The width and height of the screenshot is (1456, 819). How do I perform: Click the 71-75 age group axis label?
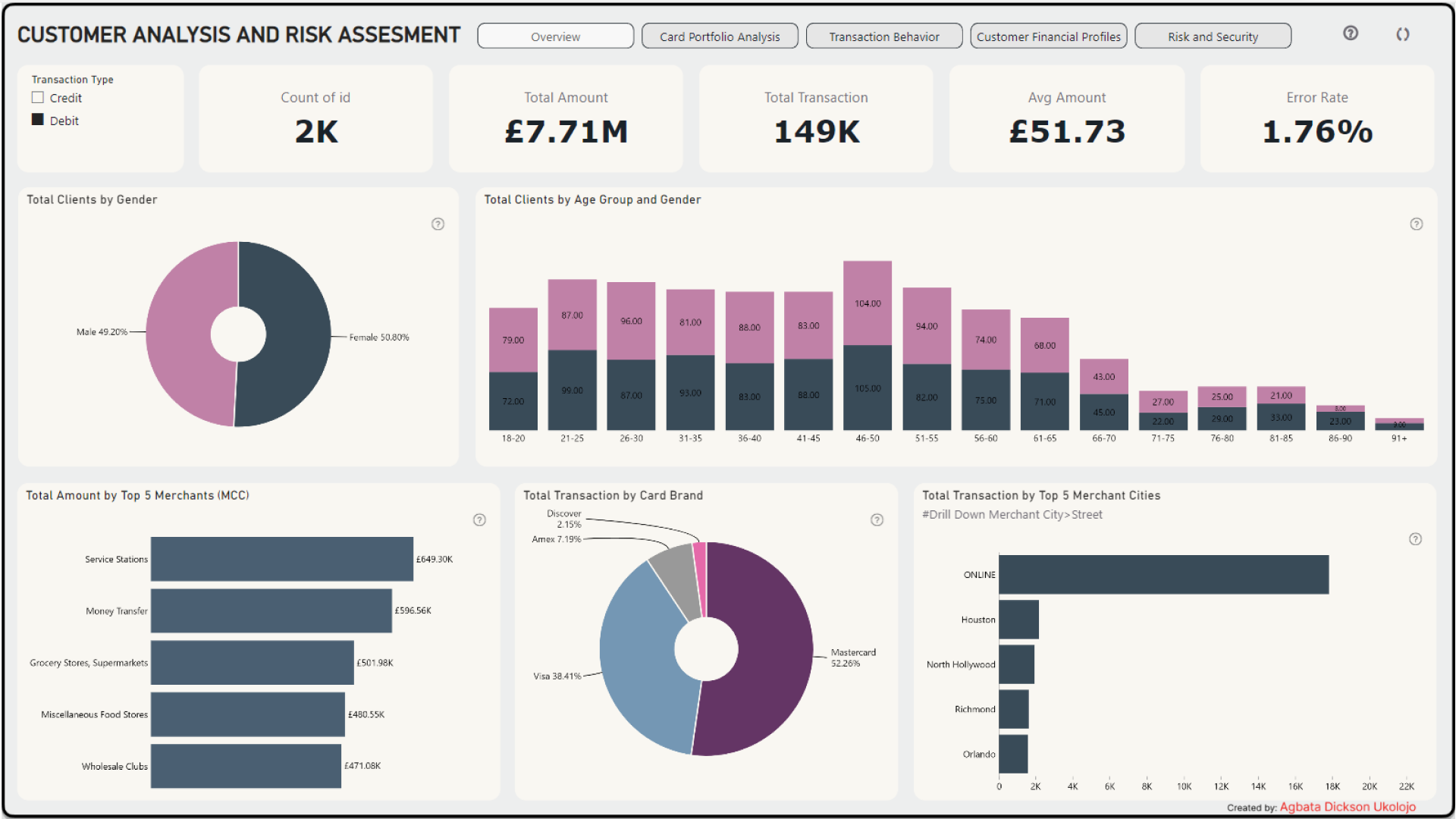[1163, 438]
